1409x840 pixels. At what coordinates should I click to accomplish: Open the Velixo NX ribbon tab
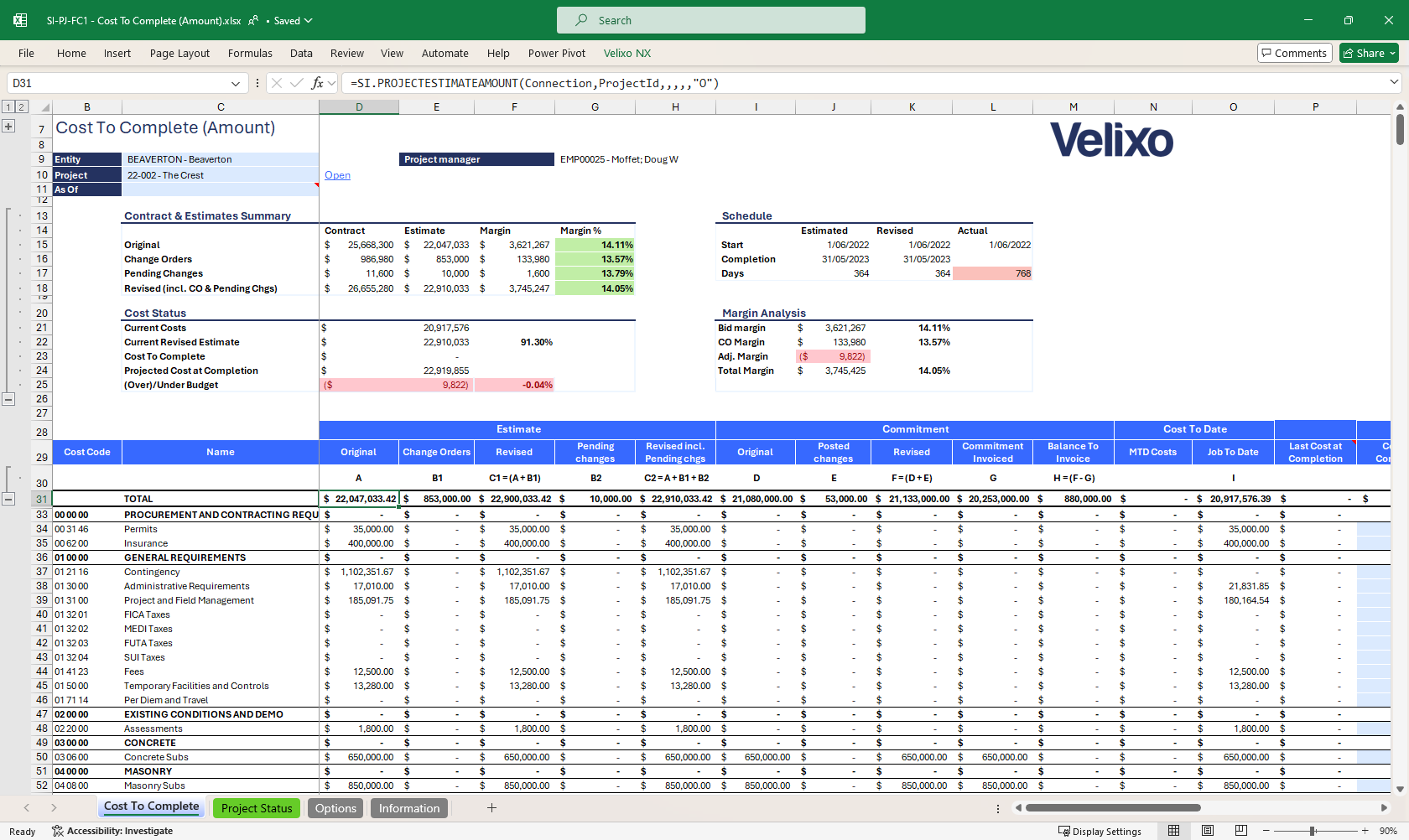pos(627,53)
